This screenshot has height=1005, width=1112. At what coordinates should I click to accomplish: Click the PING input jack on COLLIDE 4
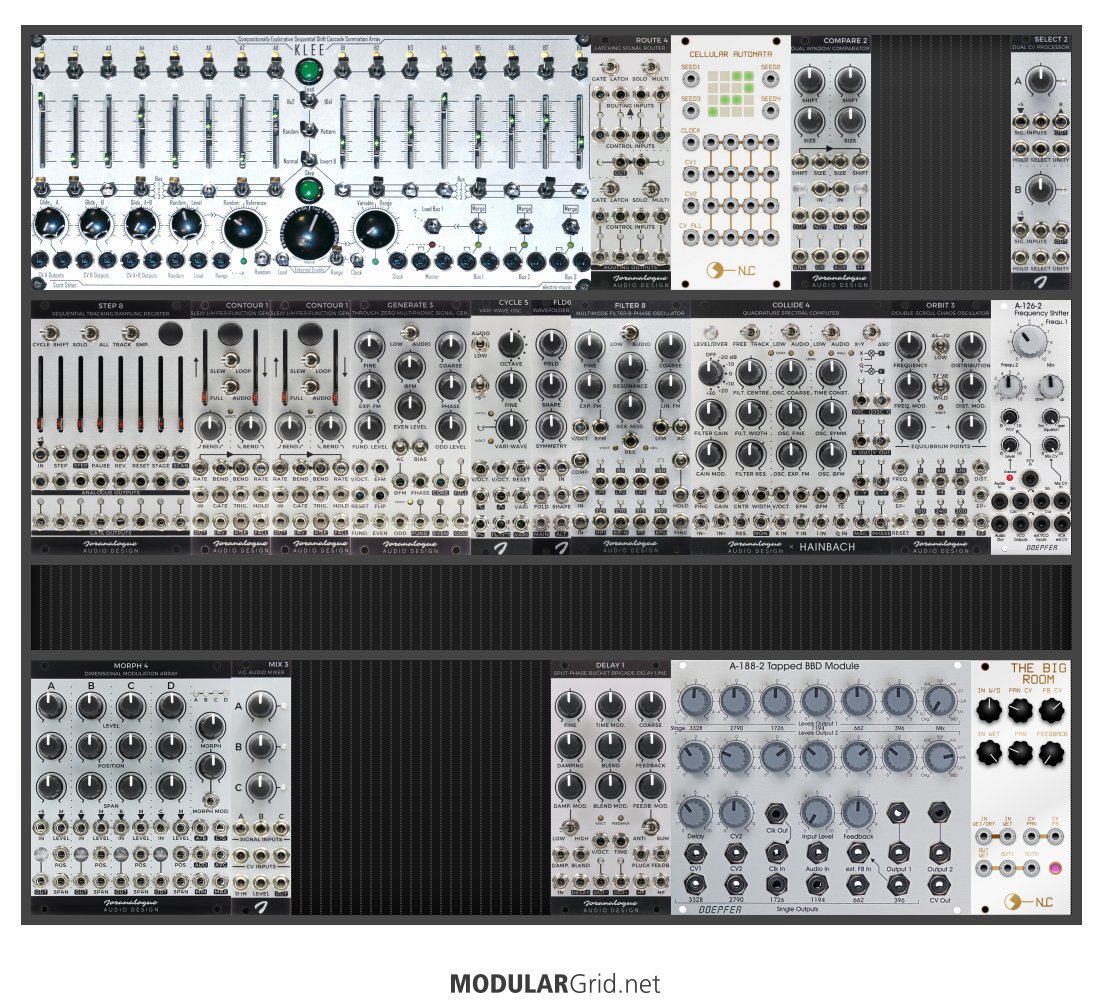pos(701,495)
